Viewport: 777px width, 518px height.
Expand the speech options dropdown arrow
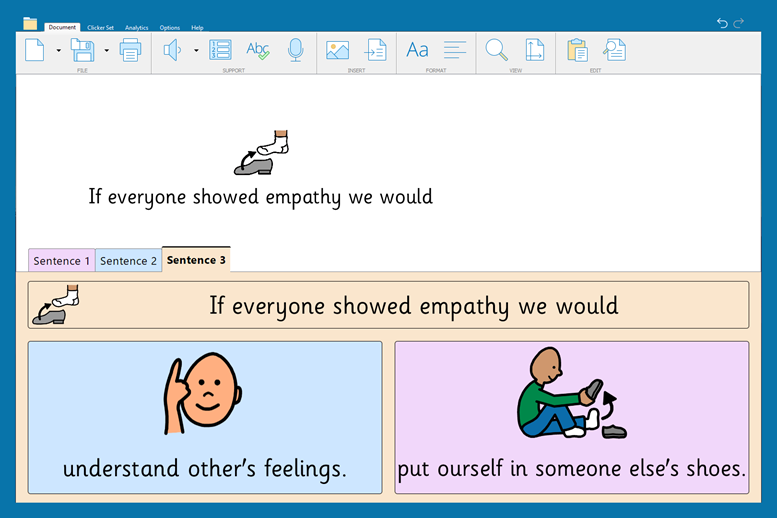click(x=196, y=50)
